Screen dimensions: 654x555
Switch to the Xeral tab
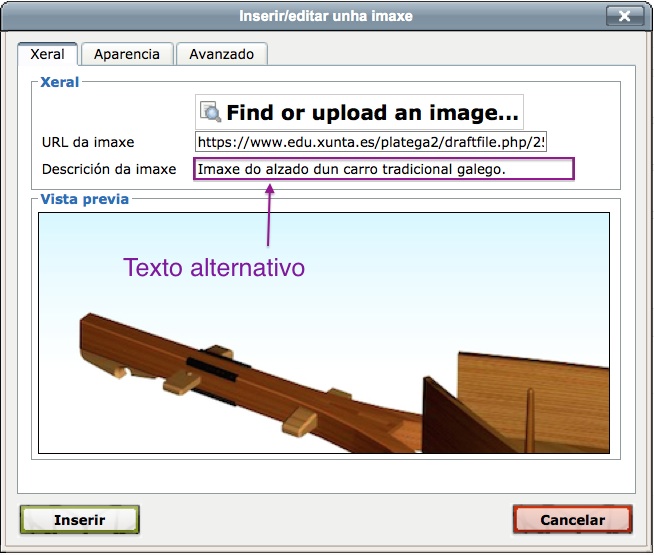point(48,54)
